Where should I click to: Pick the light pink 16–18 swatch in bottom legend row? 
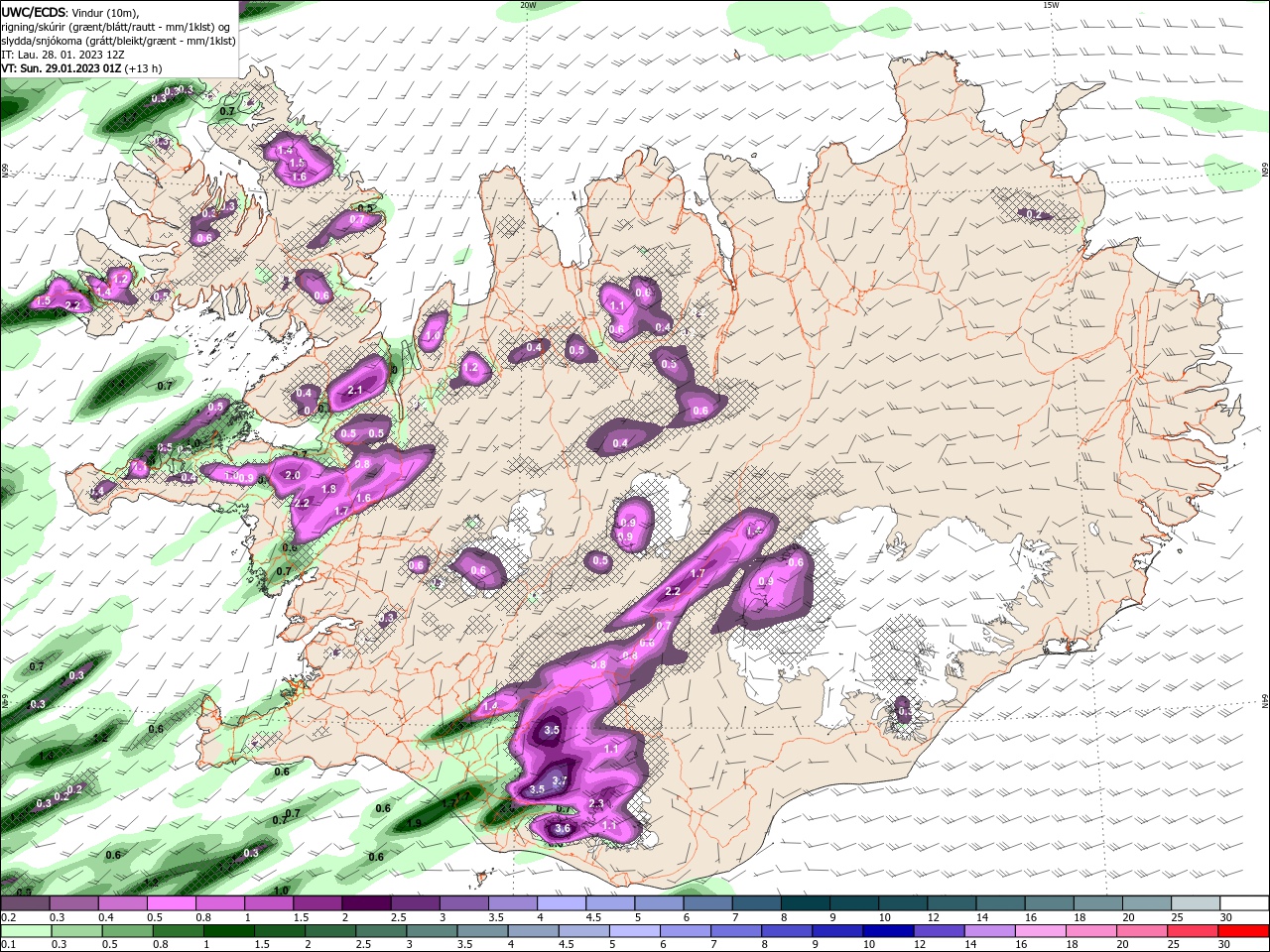[x=1040, y=931]
